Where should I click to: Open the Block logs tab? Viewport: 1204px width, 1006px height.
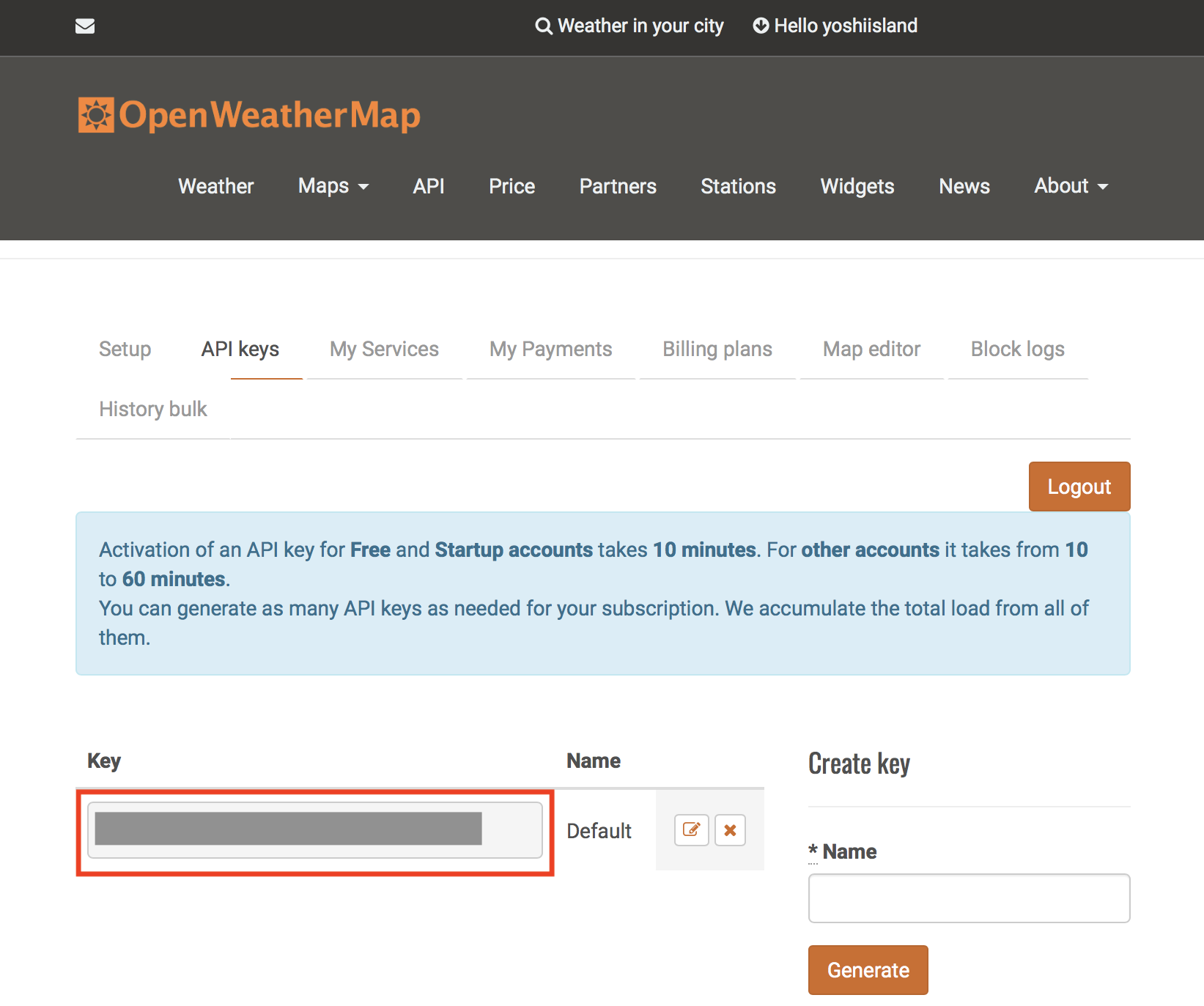[1018, 349]
